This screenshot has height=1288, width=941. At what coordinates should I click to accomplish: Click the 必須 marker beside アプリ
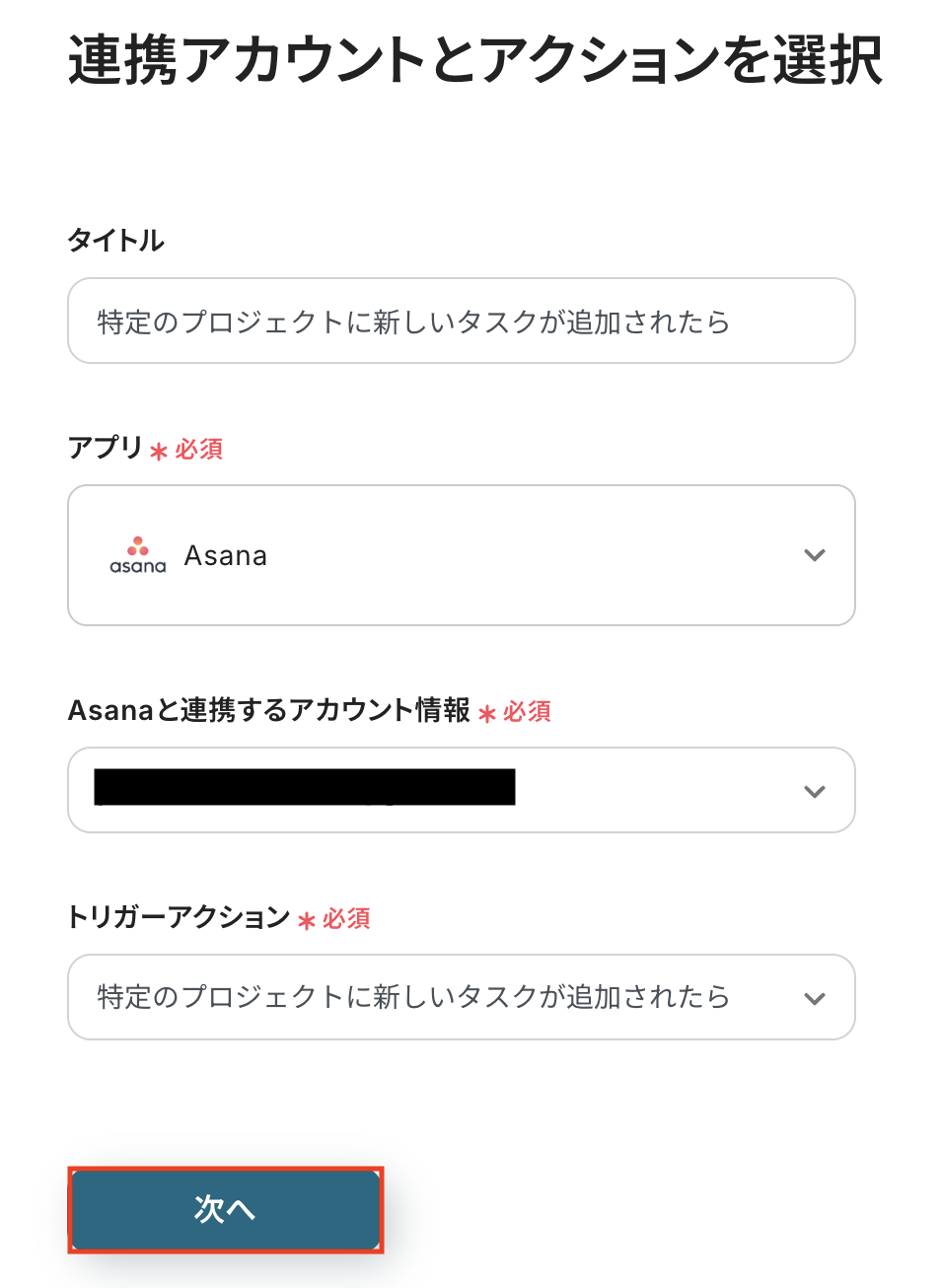click(199, 450)
